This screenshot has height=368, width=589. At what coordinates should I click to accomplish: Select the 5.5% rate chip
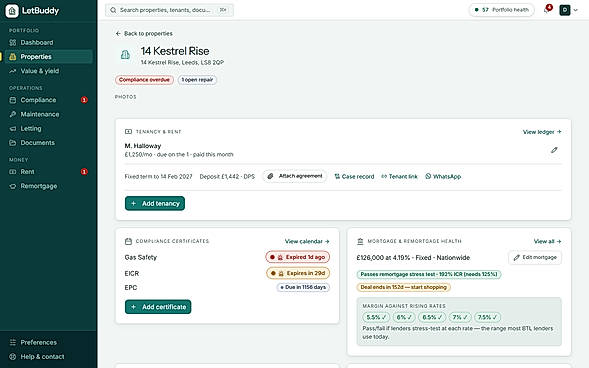coord(376,317)
